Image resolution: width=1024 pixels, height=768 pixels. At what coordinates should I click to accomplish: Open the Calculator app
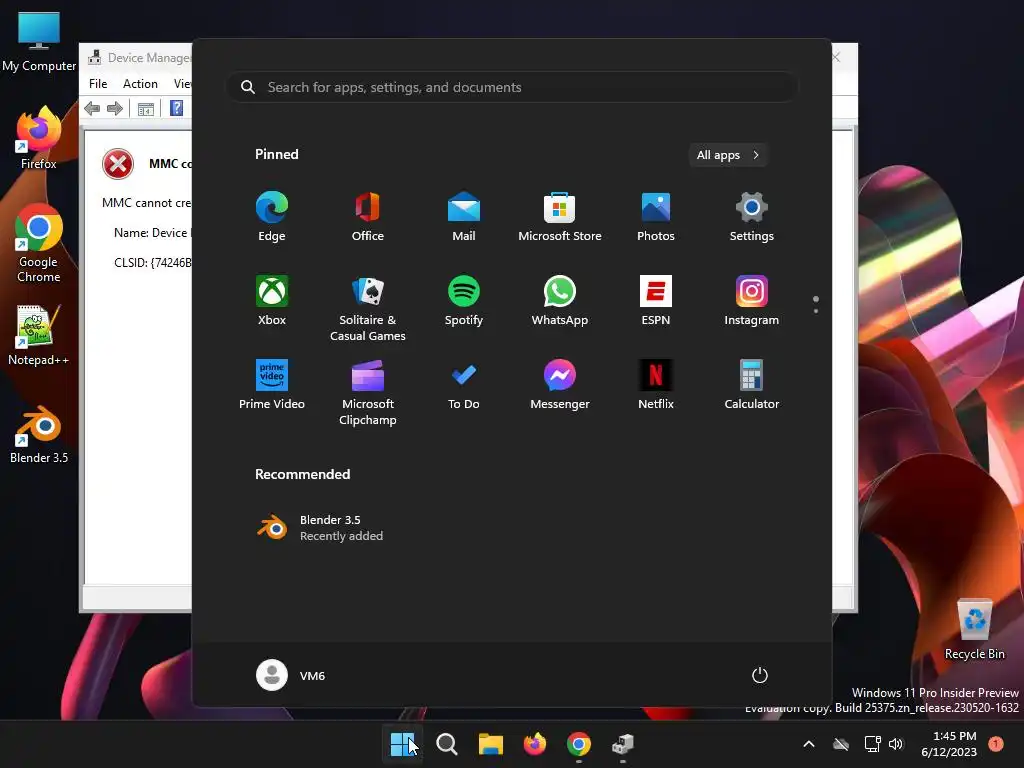pos(752,385)
